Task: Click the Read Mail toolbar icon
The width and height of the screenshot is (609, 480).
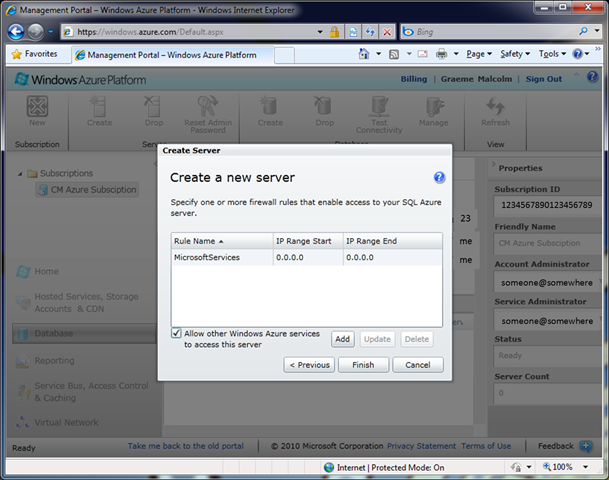Action: (x=423, y=54)
